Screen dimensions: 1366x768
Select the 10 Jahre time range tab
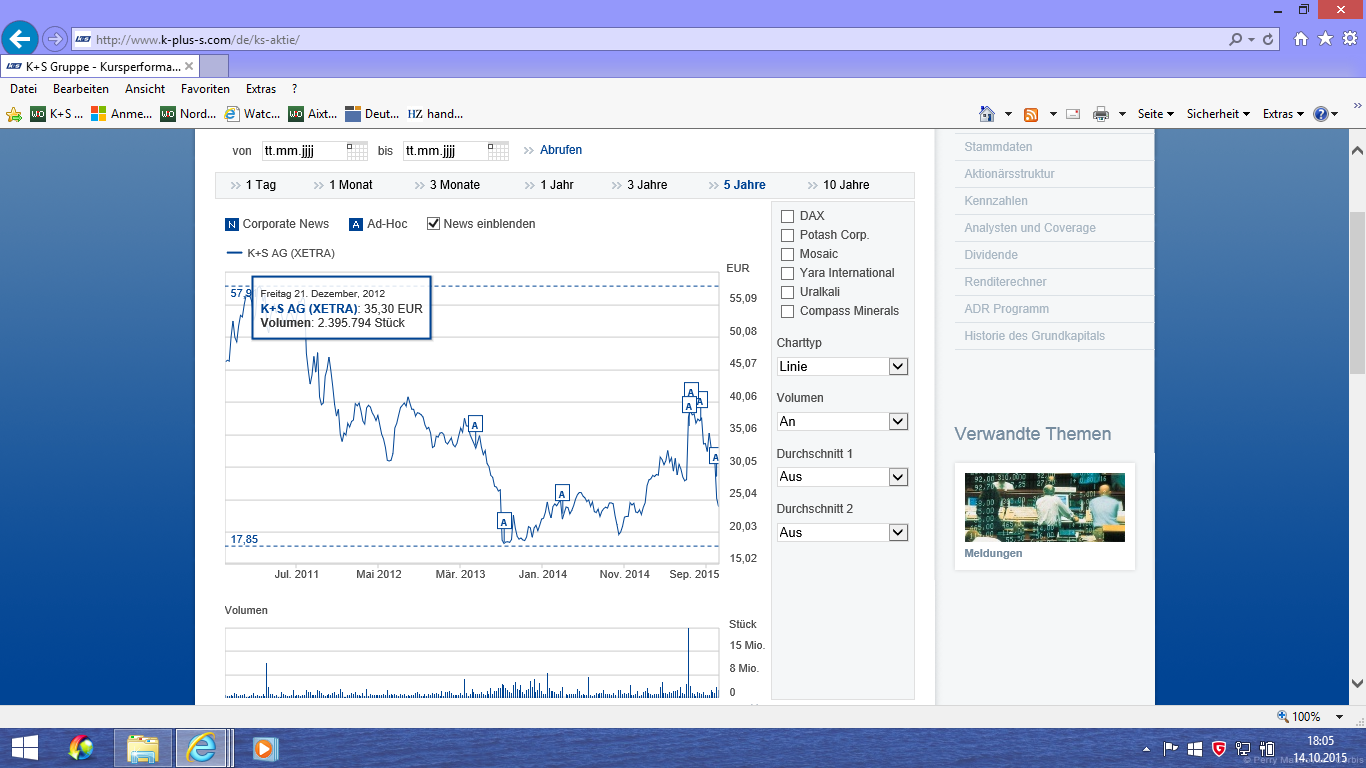point(846,185)
